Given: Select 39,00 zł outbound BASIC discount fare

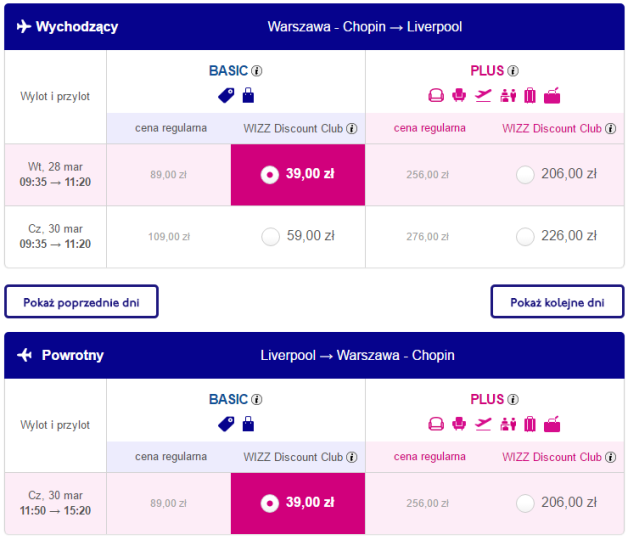Looking at the screenshot, I should click(298, 175).
